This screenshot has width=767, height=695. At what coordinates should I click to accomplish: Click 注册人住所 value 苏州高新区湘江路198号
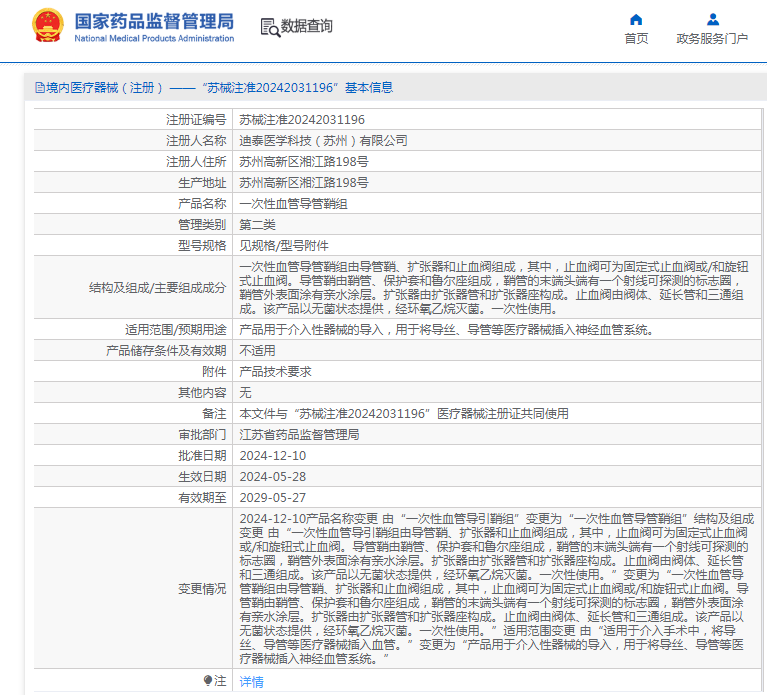(304, 161)
